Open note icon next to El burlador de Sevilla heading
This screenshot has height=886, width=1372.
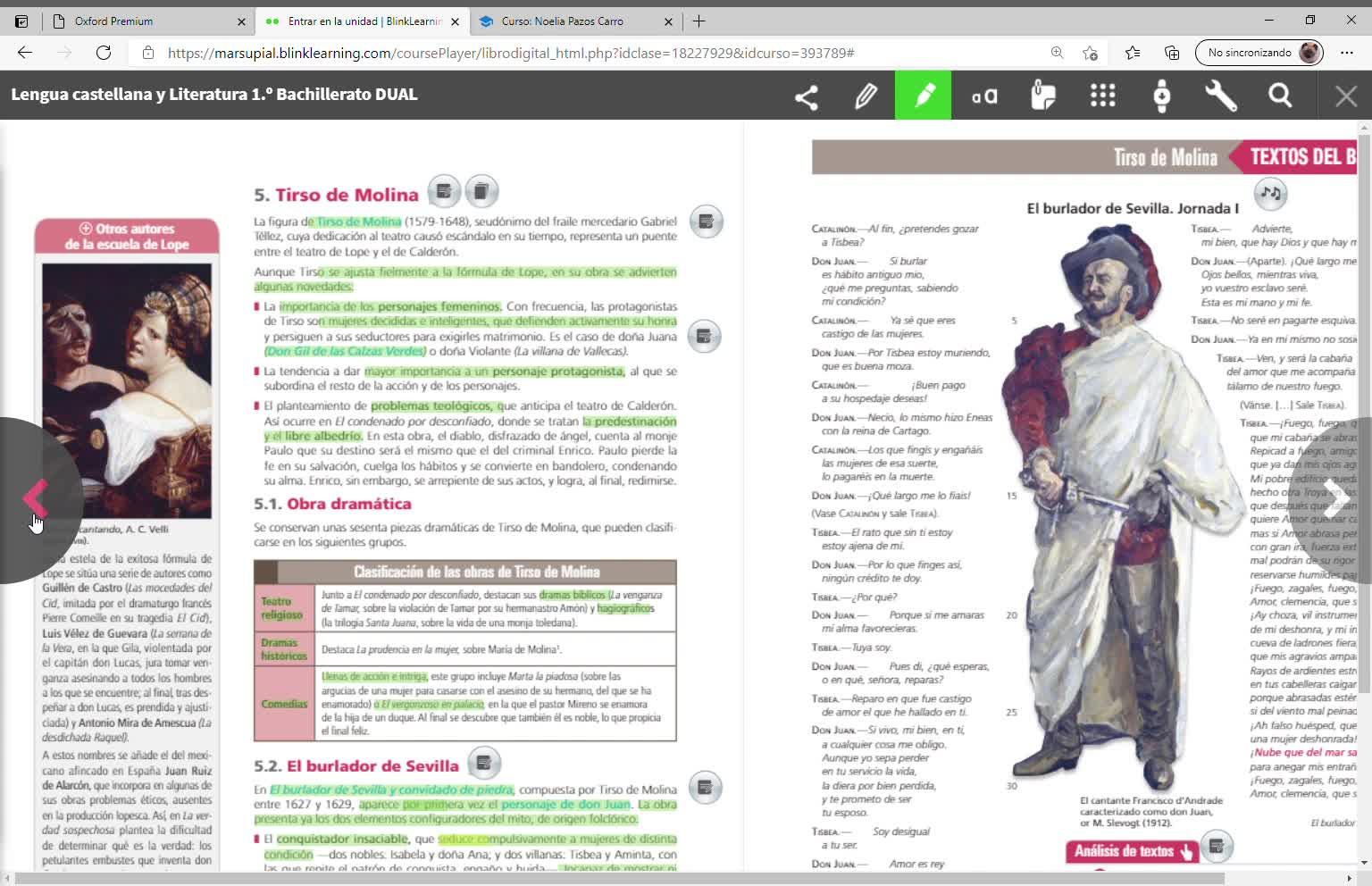coord(484,763)
